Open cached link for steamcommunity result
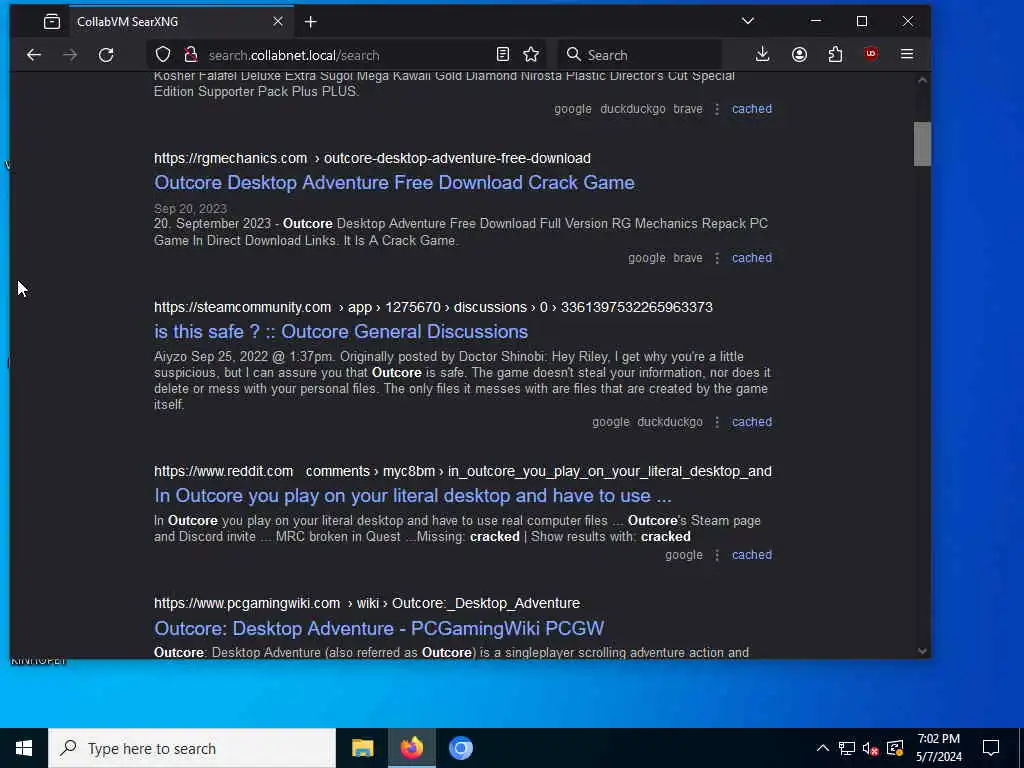Viewport: 1024px width, 768px height. [752, 422]
